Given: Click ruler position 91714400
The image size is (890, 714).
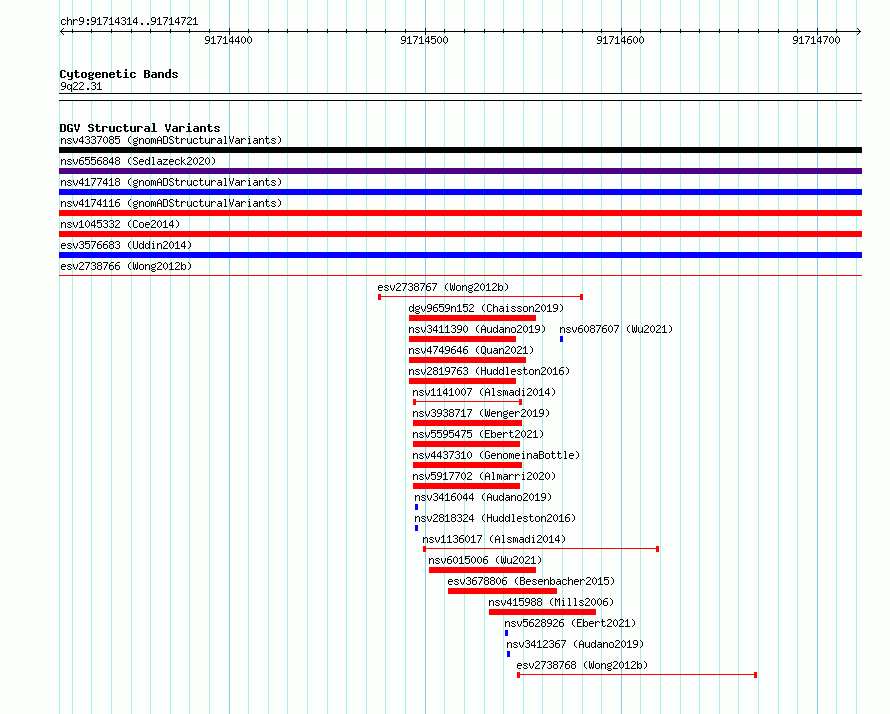Looking at the screenshot, I should click(229, 40).
